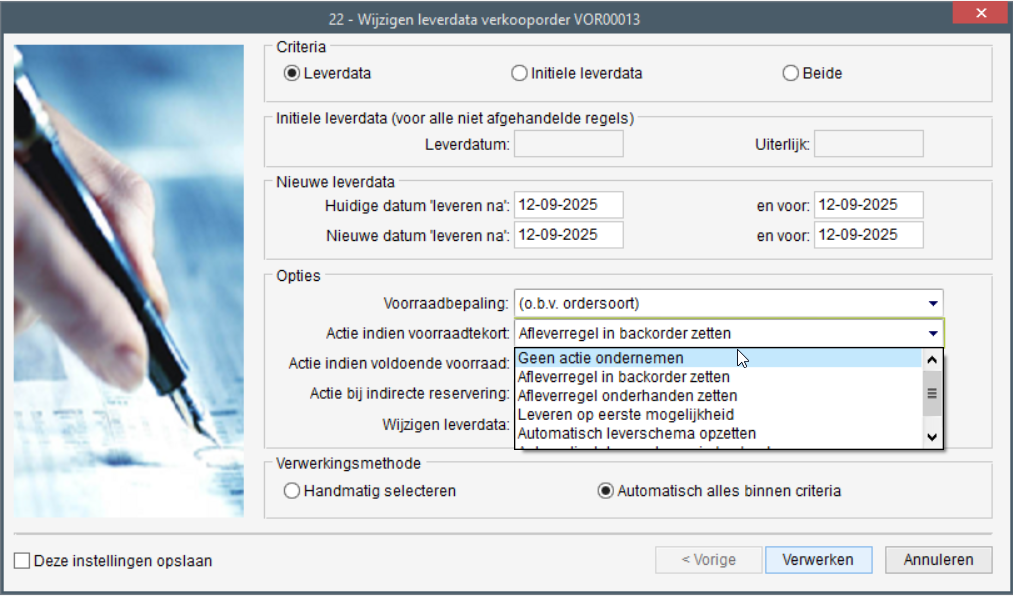Edit Nieuwe datum 'en voor' field

pos(868,235)
